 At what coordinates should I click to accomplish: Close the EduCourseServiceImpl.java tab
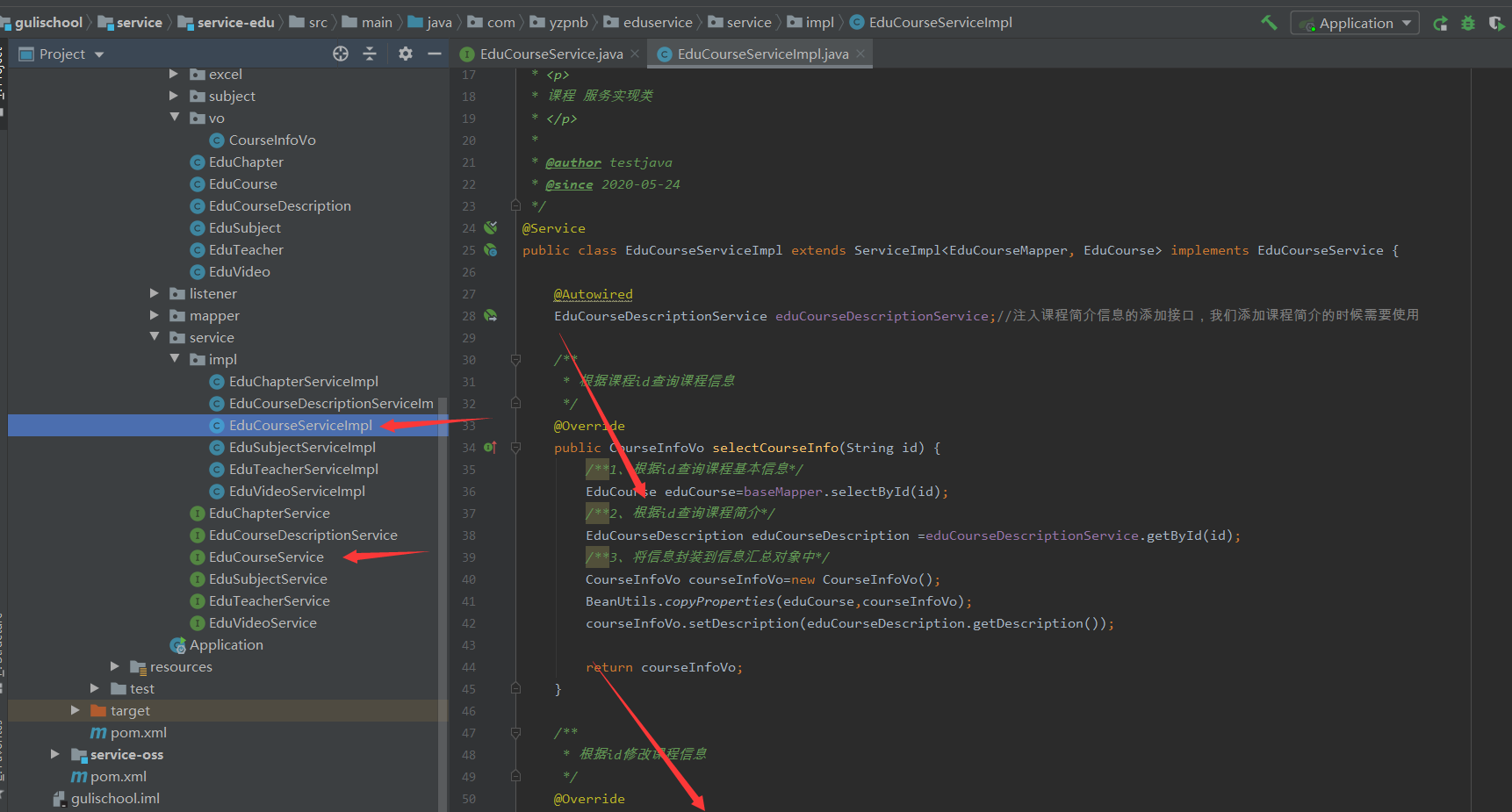pyautogui.click(x=860, y=54)
